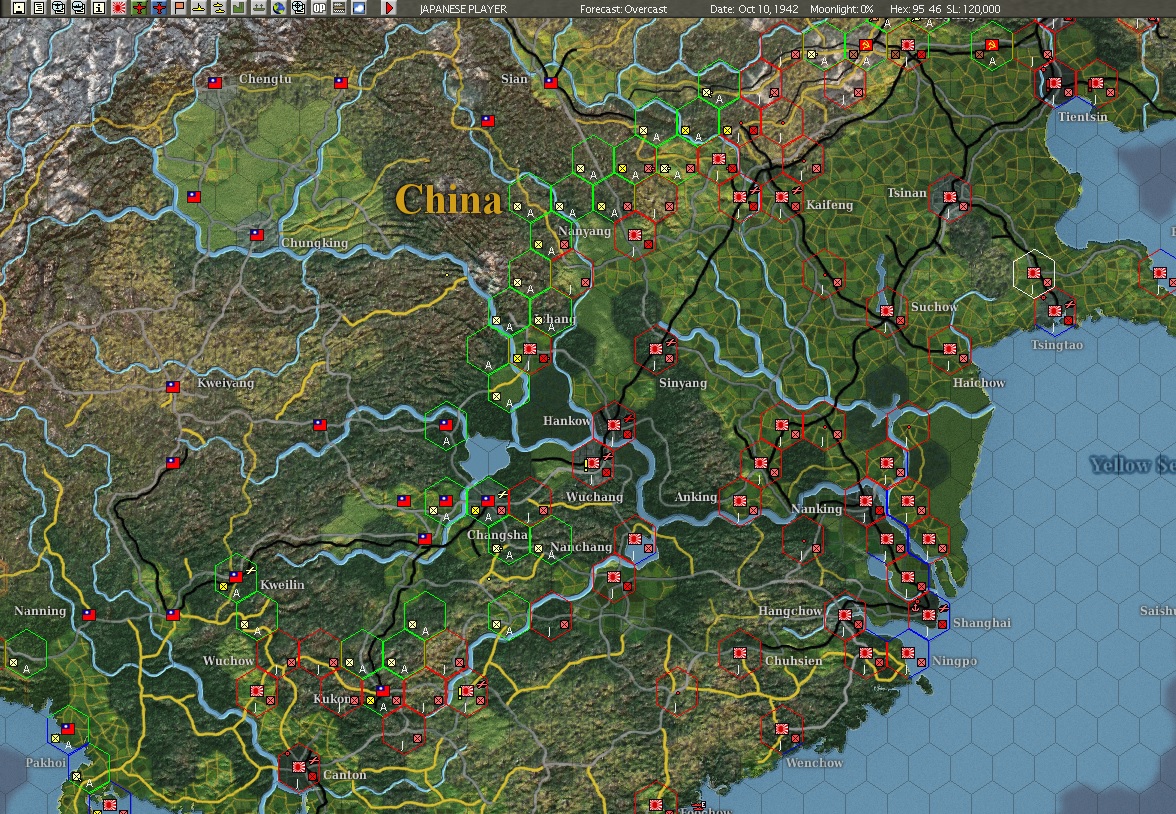Select the Chinese flag unit at Kukong
This screenshot has height=814, width=1176.
382,690
